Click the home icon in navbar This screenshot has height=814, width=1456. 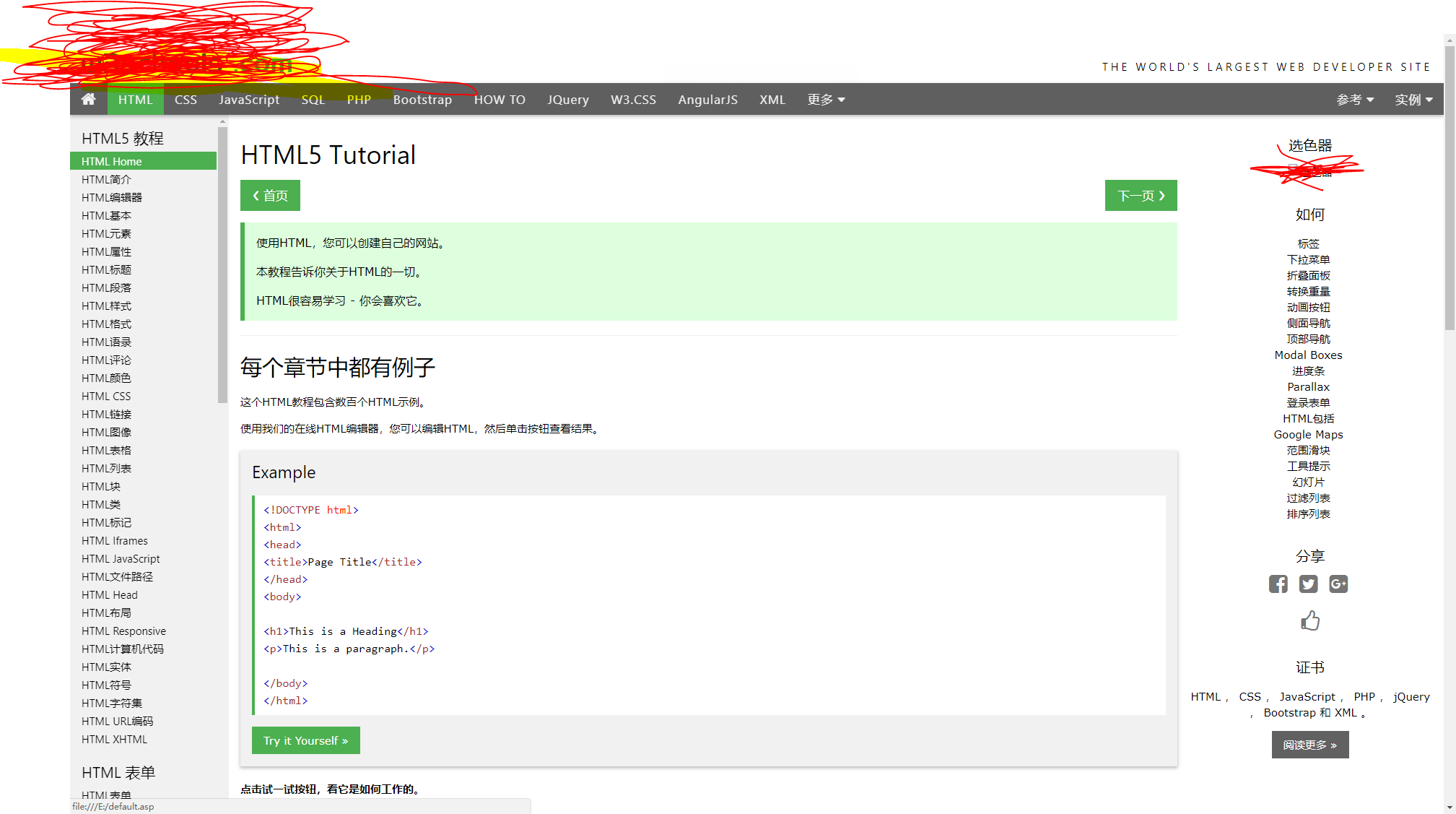(88, 100)
